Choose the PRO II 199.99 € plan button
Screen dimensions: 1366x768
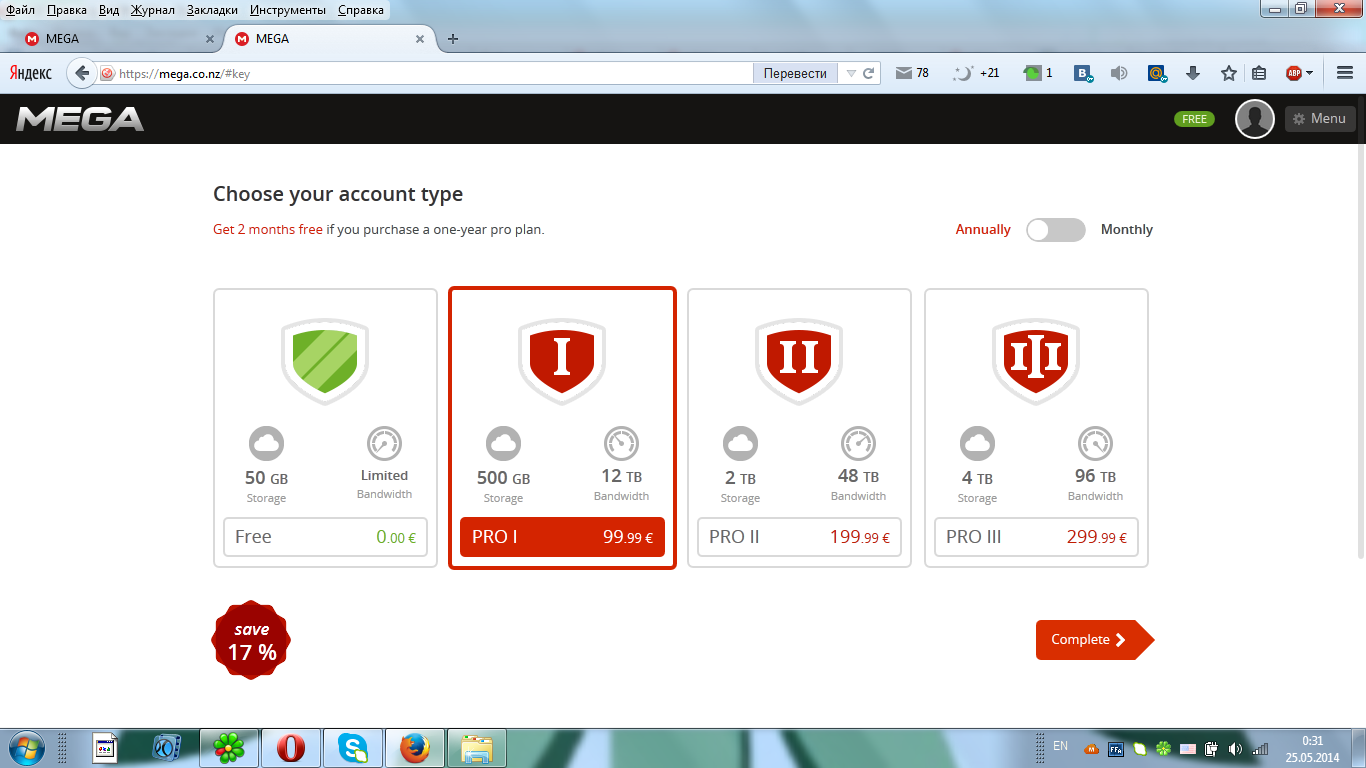click(799, 537)
